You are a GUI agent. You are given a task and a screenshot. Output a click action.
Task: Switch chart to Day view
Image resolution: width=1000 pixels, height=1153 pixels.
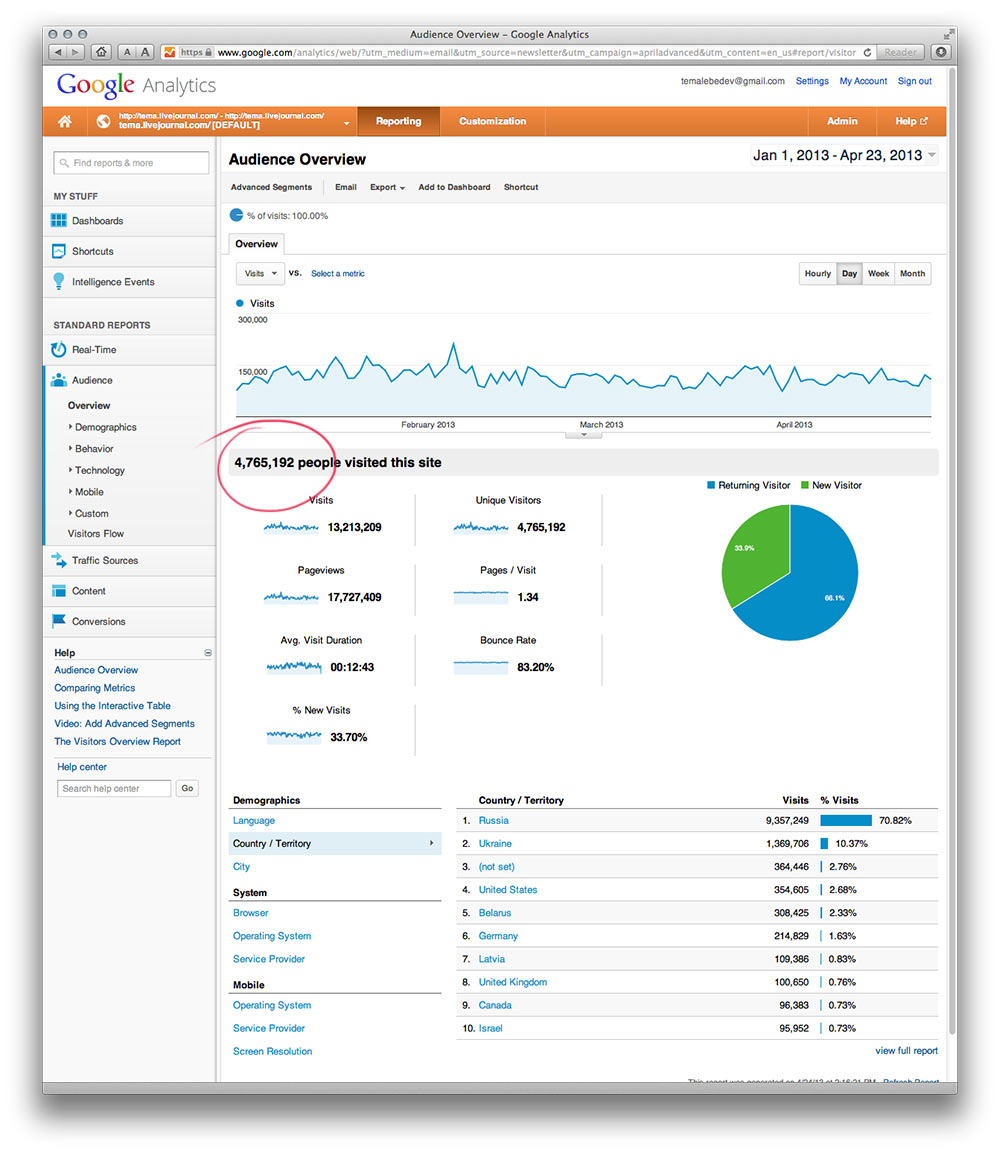(x=849, y=274)
